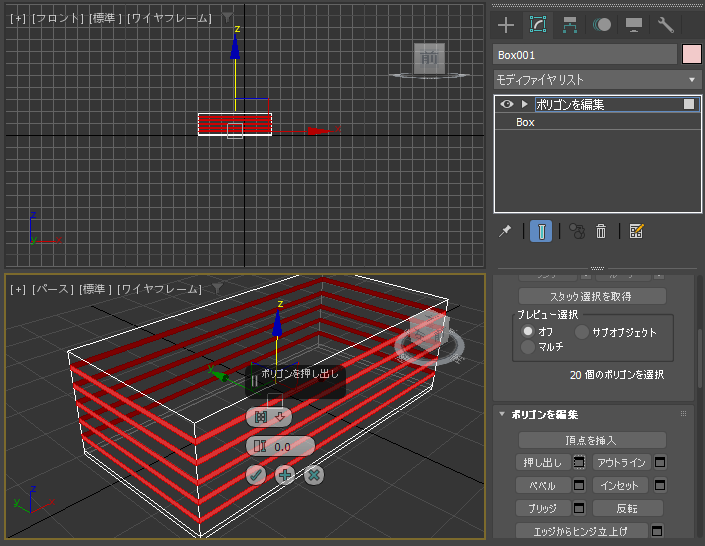Open アウトライン settings box icon
The height and width of the screenshot is (546, 705).
tap(660, 462)
